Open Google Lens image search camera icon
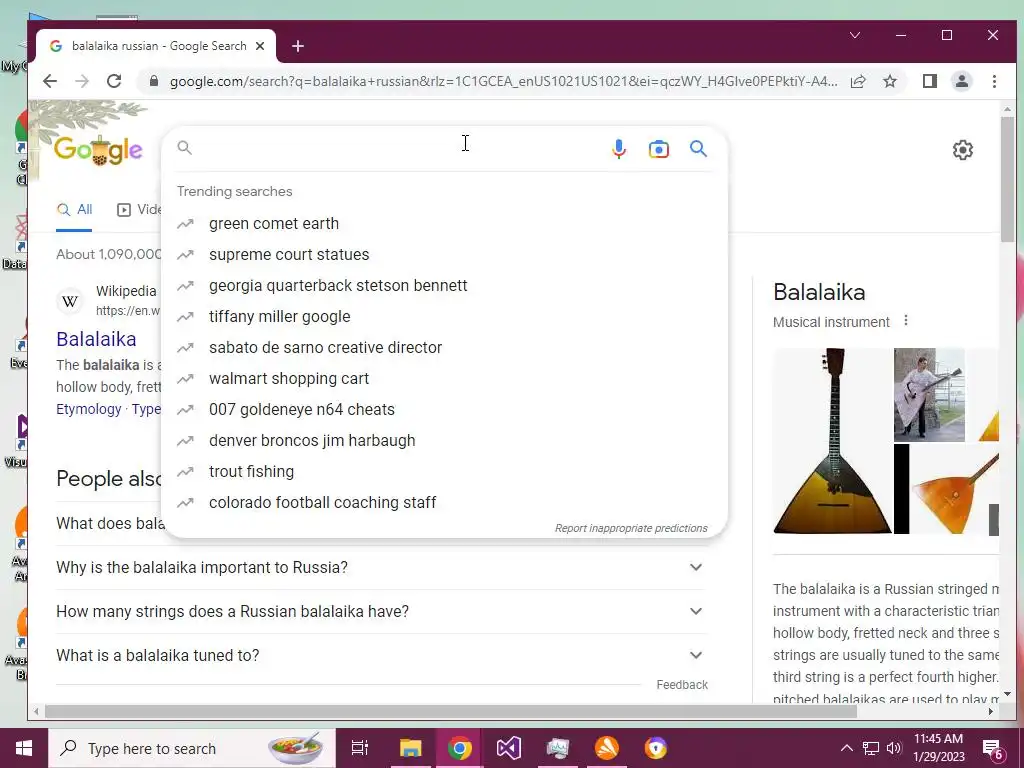 pyautogui.click(x=658, y=149)
